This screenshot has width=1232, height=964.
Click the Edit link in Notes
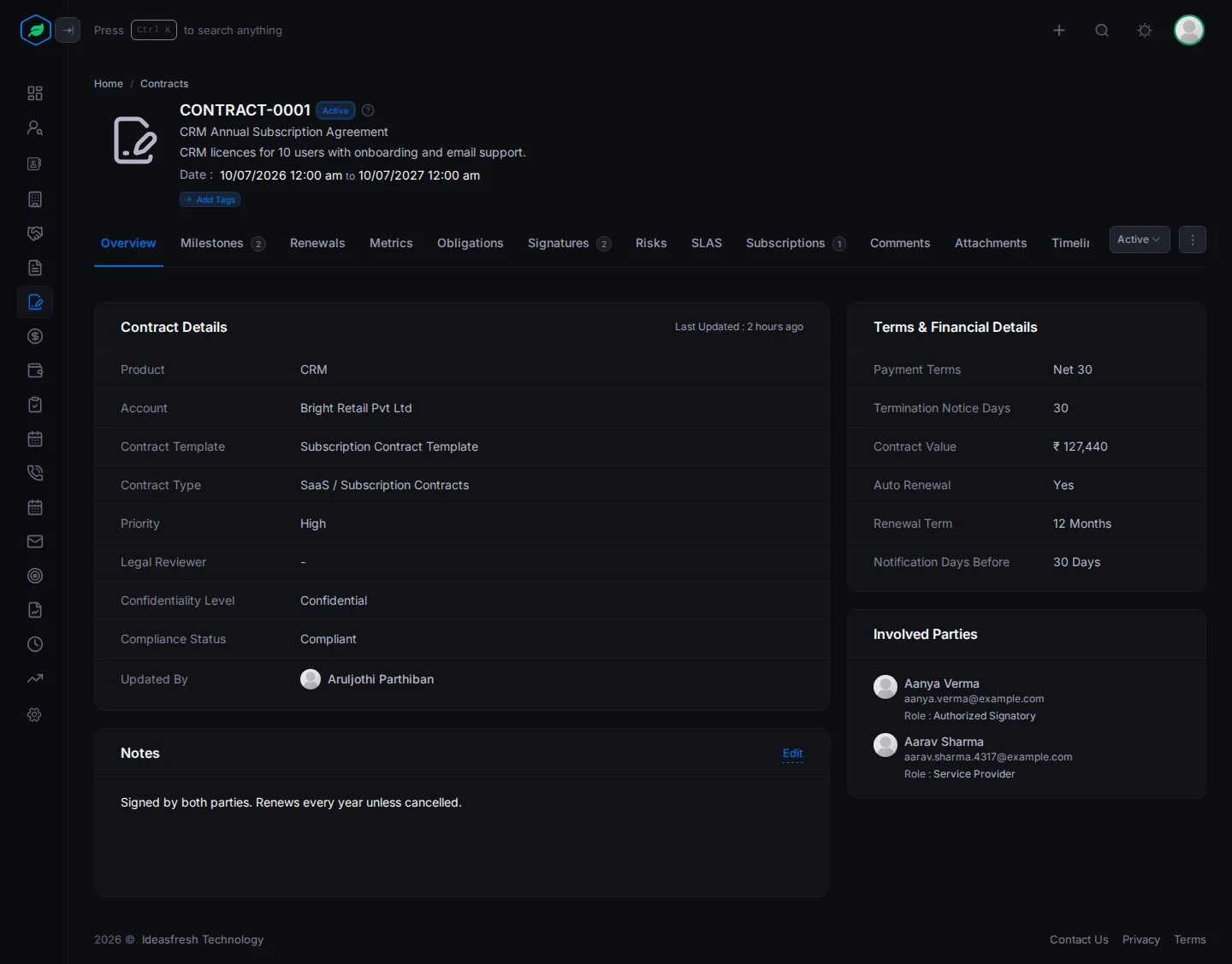[792, 753]
